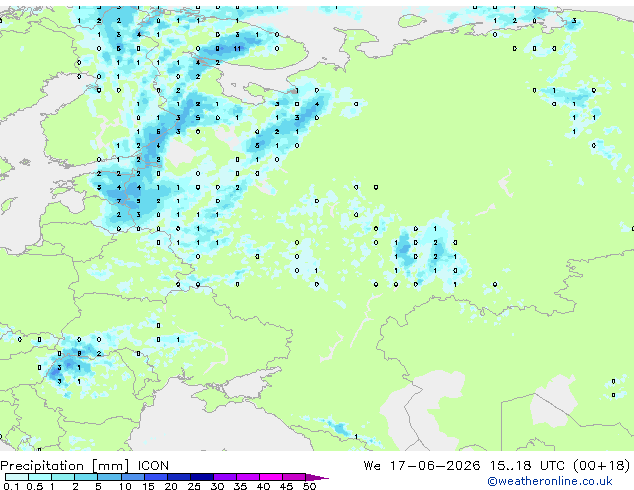Image resolution: width=634 pixels, height=490 pixels.
Task: Click the legend label '0.1'
Action: point(11,486)
